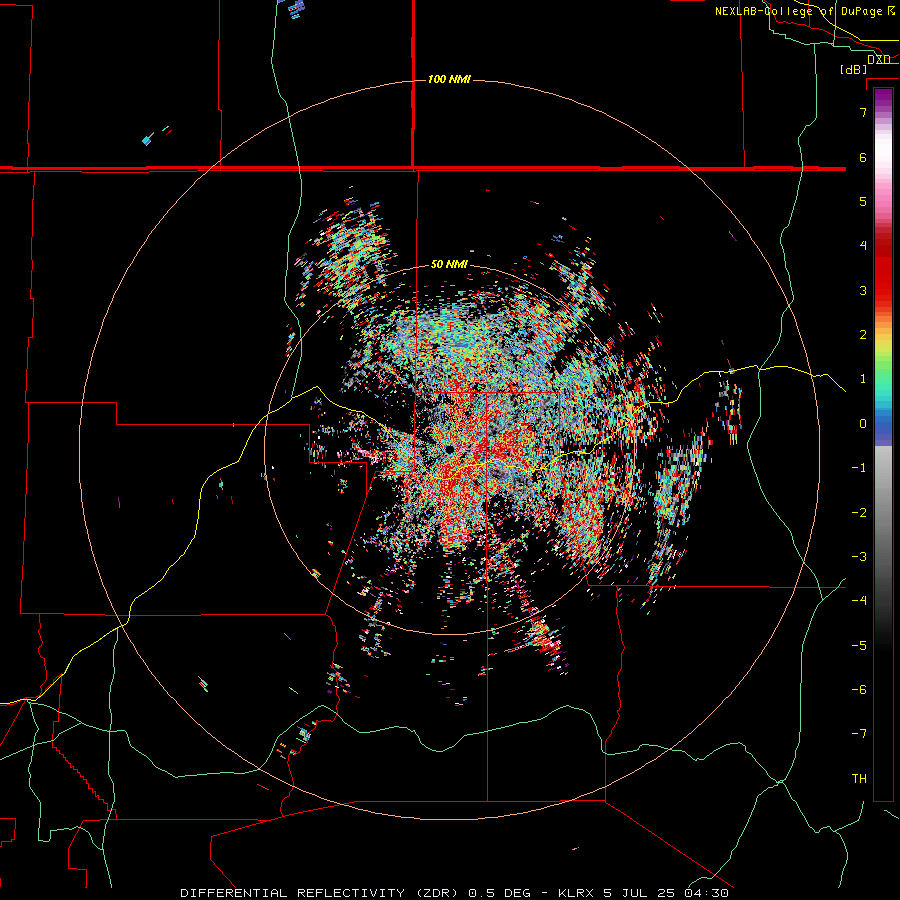Viewport: 900px width, 900px height.
Task: Click the TH threshold label on the scale
Action: click(859, 779)
